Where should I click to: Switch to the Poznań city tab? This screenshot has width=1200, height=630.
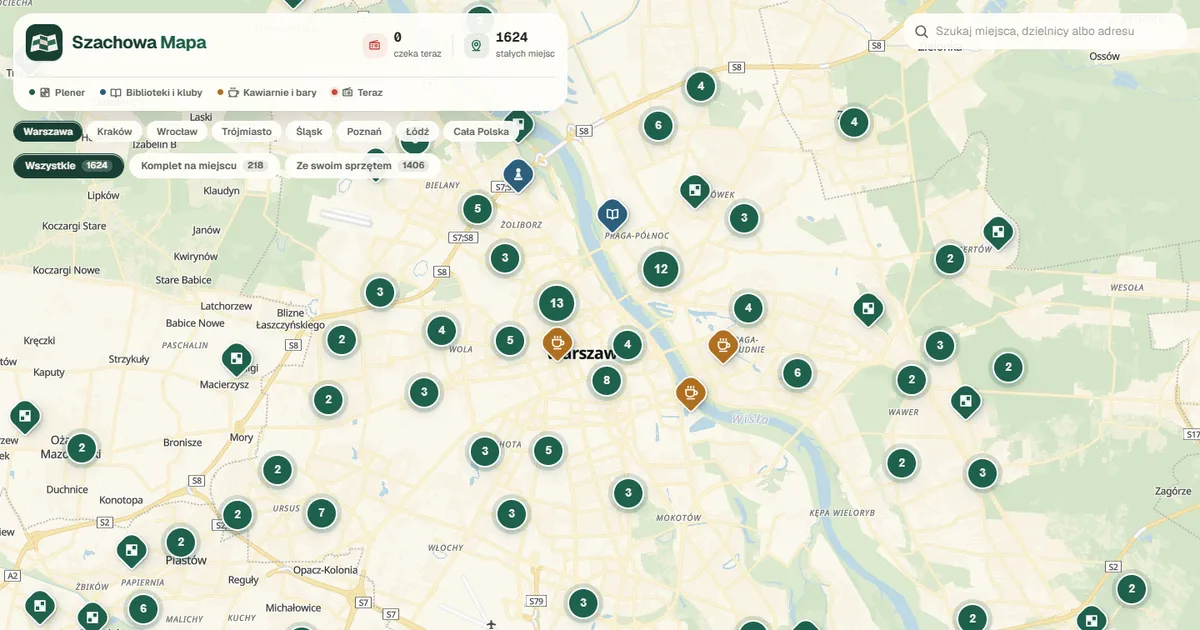click(x=364, y=131)
